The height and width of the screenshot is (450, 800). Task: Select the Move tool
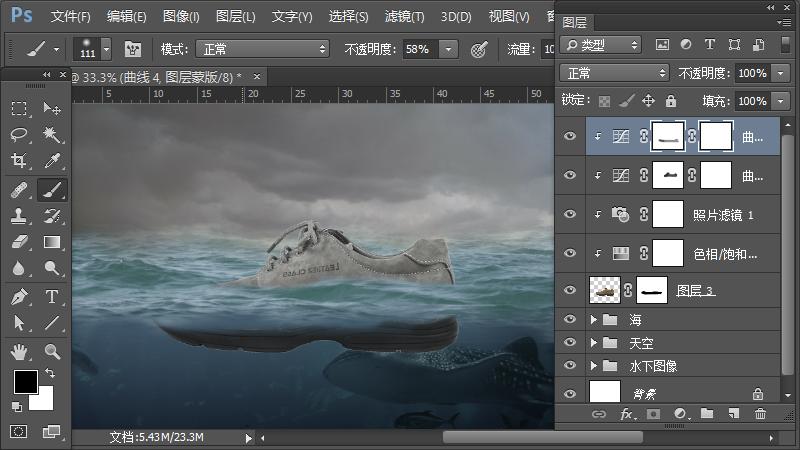coord(52,108)
